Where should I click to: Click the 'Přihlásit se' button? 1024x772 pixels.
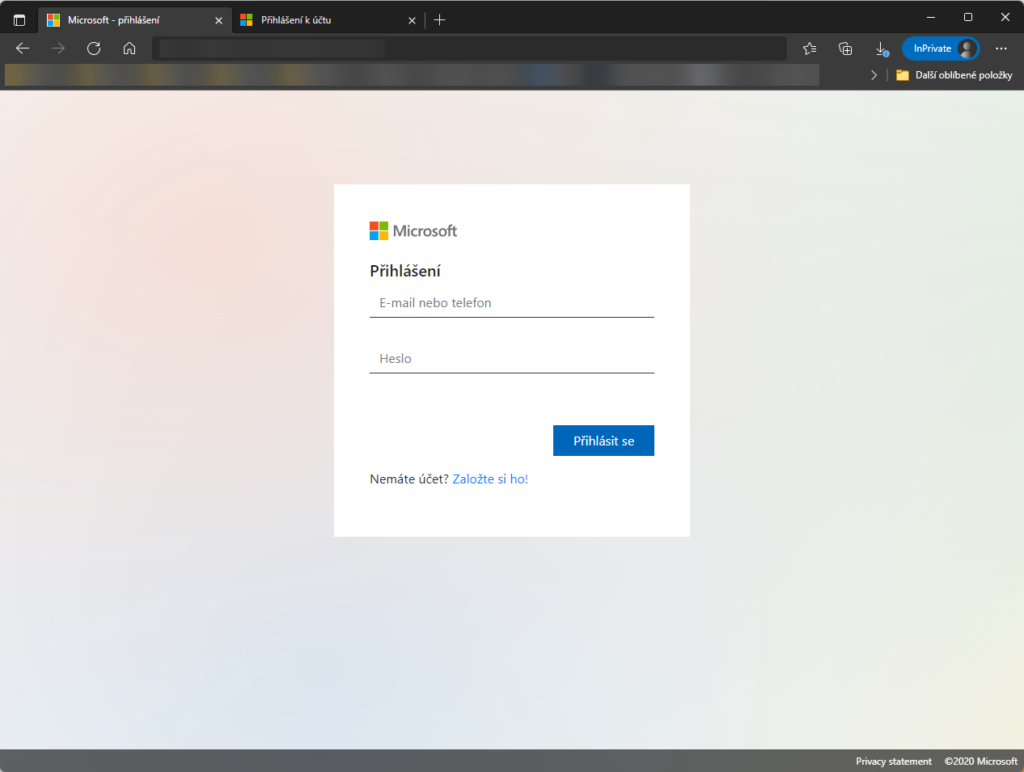pos(603,441)
